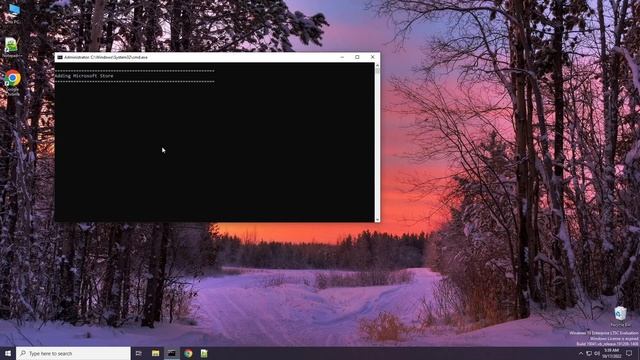Click 'Adding Microsoft Store' text in console
The height and width of the screenshot is (360, 640).
point(84,76)
